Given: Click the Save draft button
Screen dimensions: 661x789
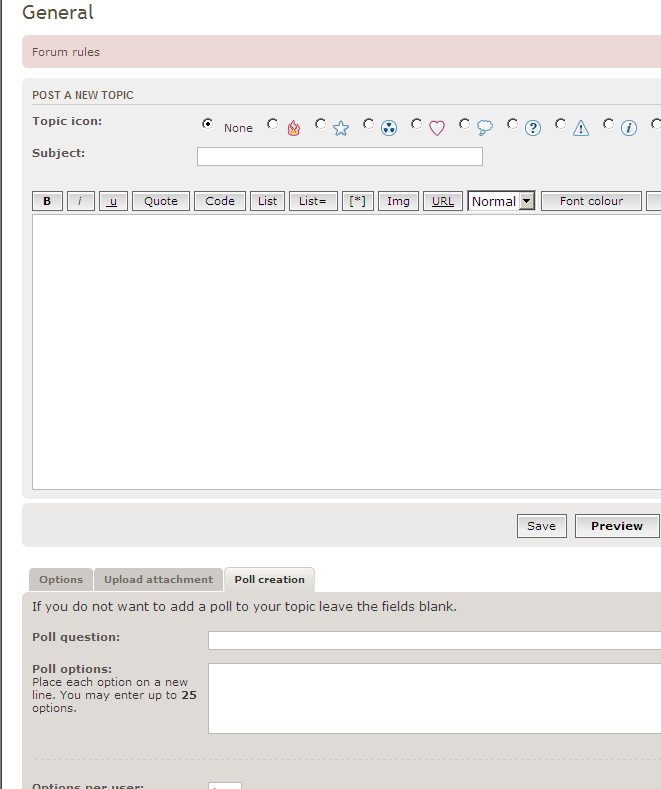Looking at the screenshot, I should click(x=541, y=526).
